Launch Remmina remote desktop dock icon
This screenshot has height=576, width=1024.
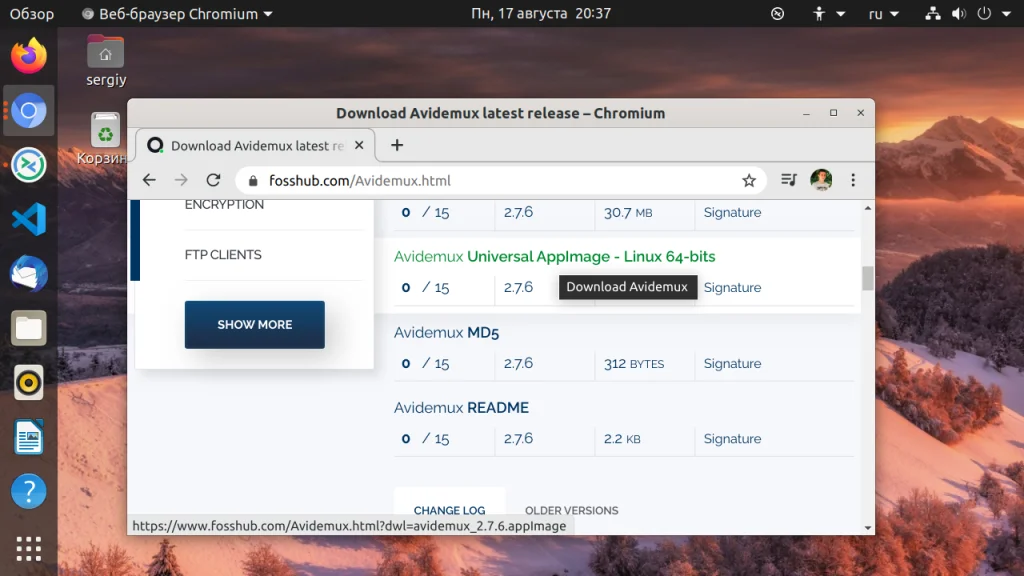click(x=29, y=165)
